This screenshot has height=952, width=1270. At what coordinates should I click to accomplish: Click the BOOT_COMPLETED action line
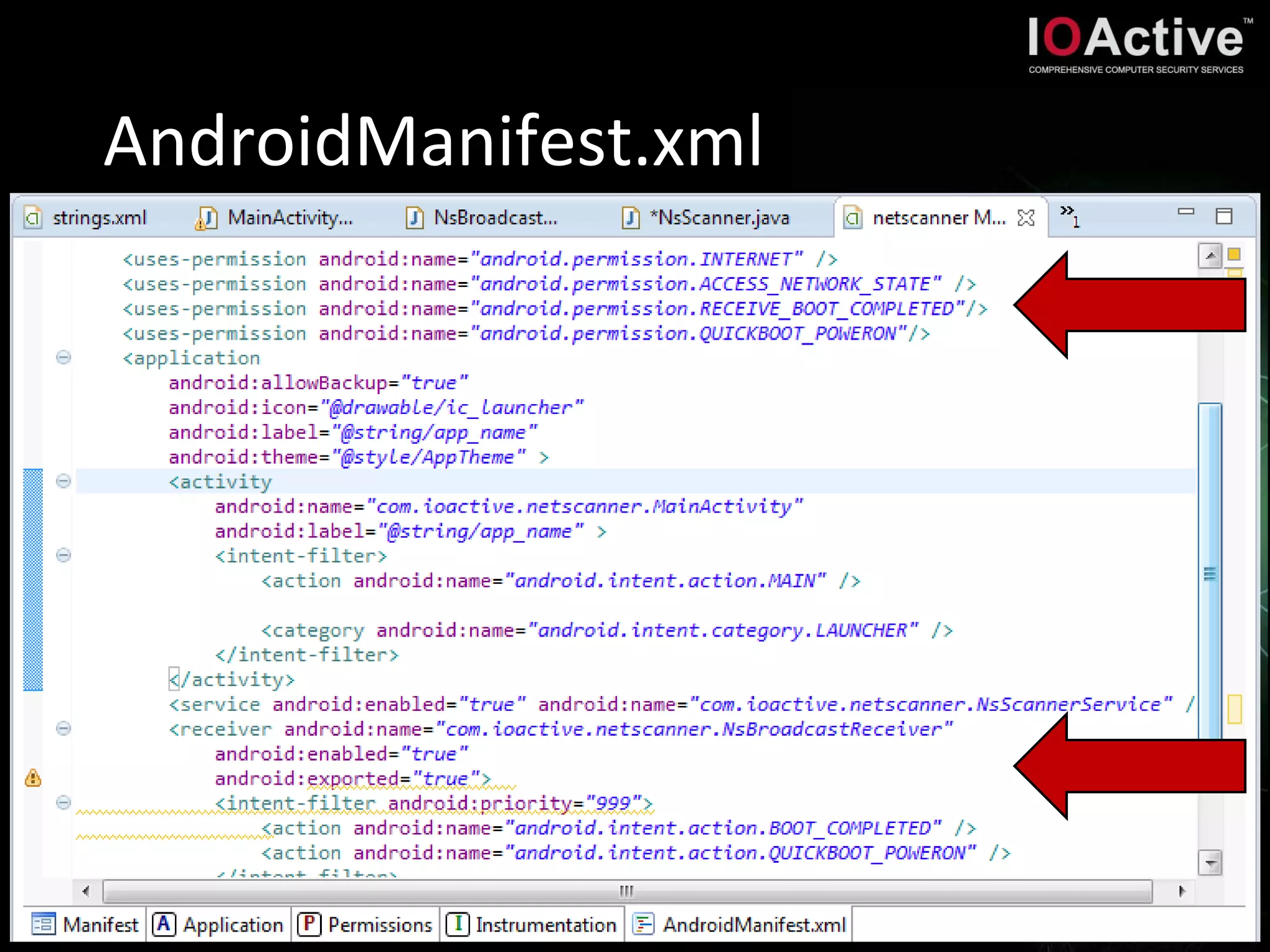pyautogui.click(x=619, y=829)
